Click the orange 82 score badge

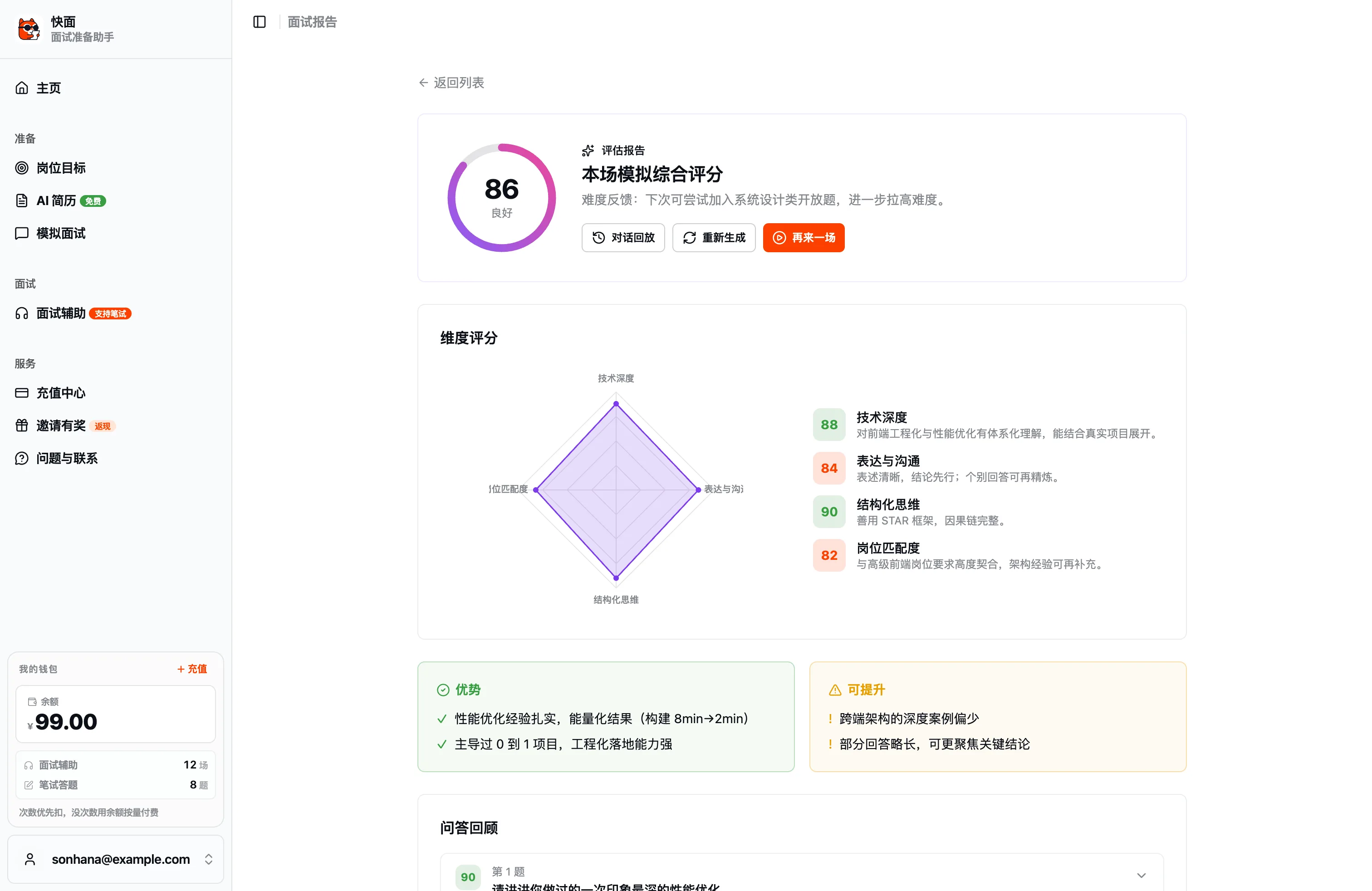(829, 555)
